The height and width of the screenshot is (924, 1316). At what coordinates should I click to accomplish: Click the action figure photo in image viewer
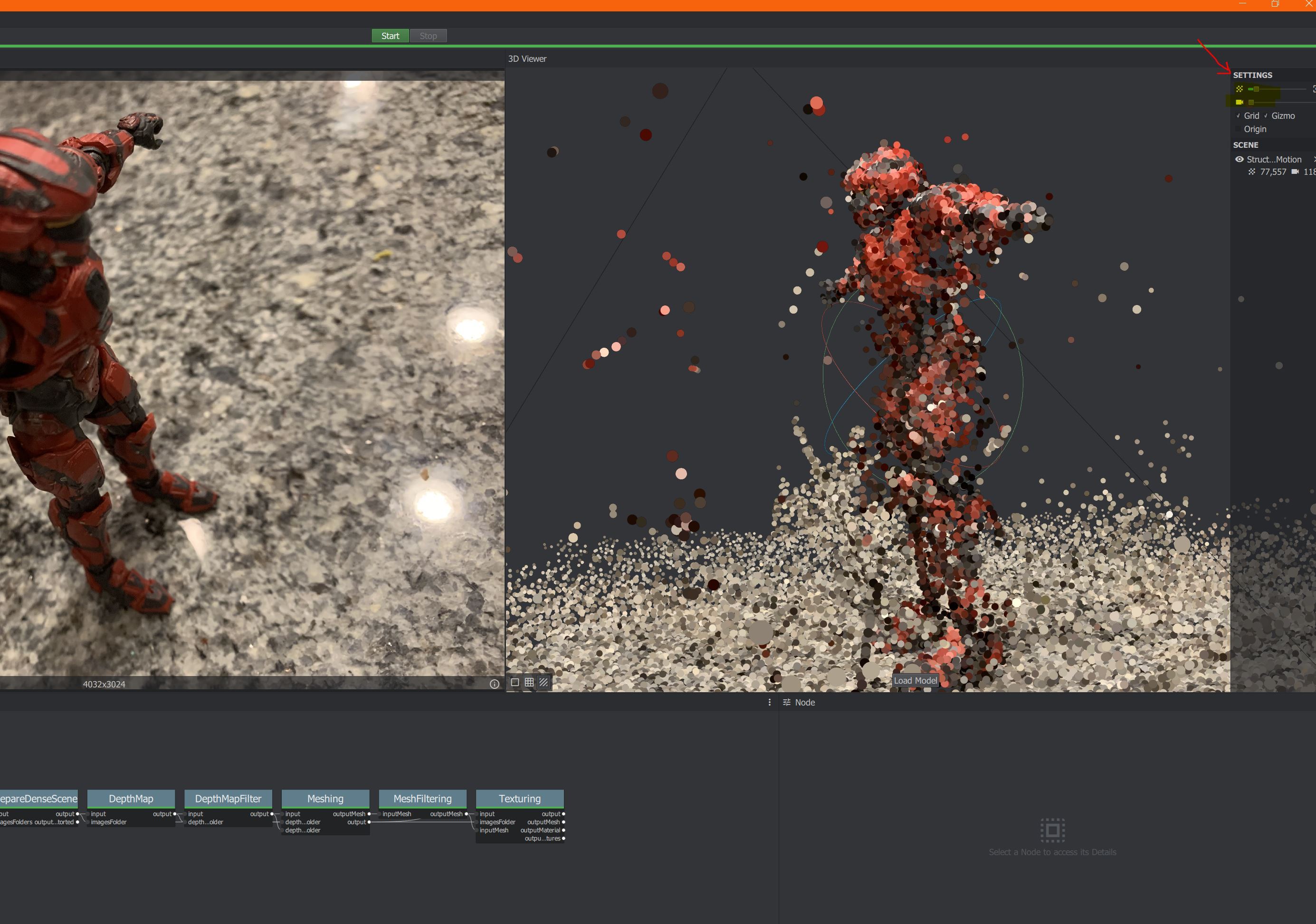tap(252, 378)
